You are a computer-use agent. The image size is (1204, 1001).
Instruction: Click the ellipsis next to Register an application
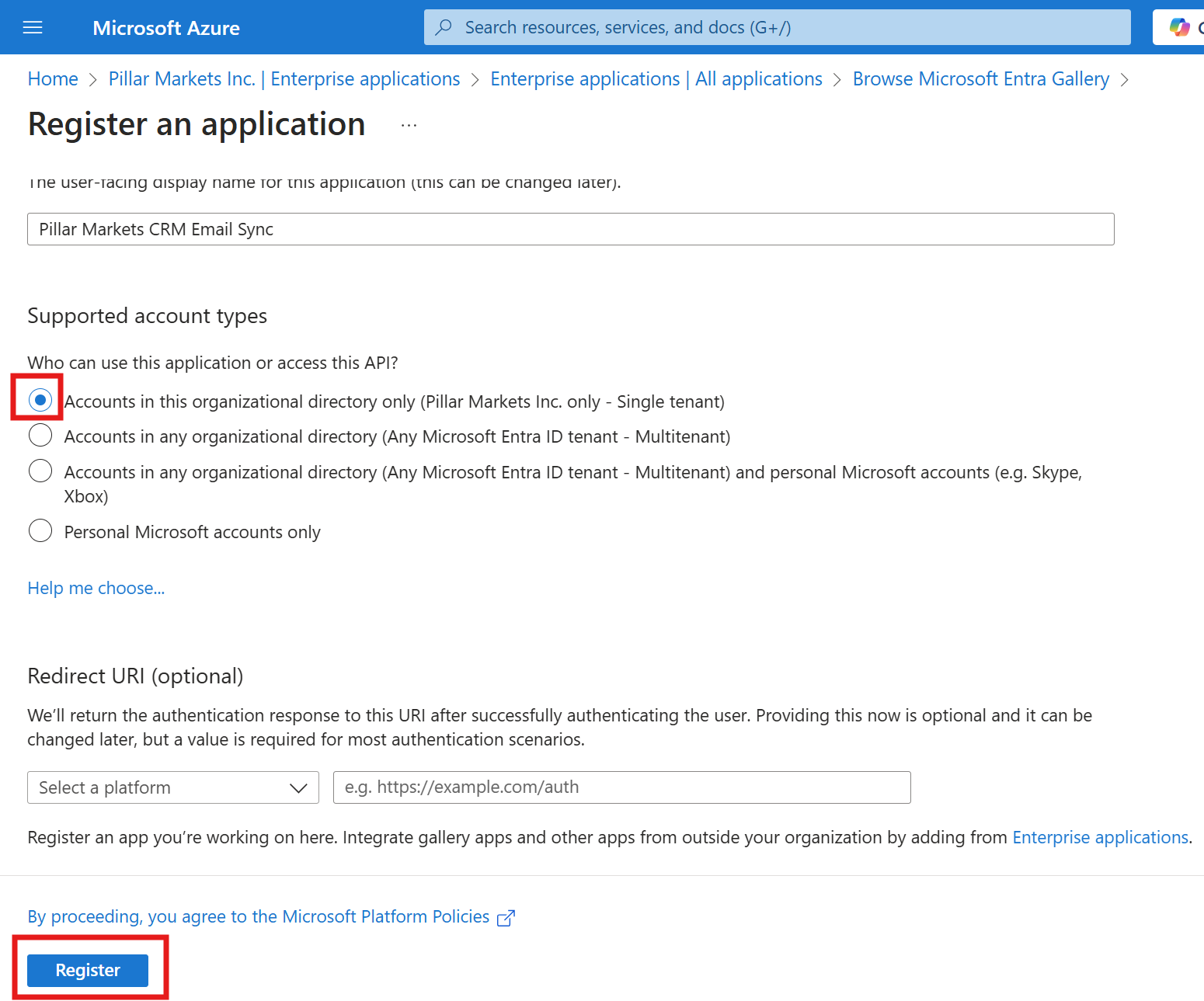408,124
